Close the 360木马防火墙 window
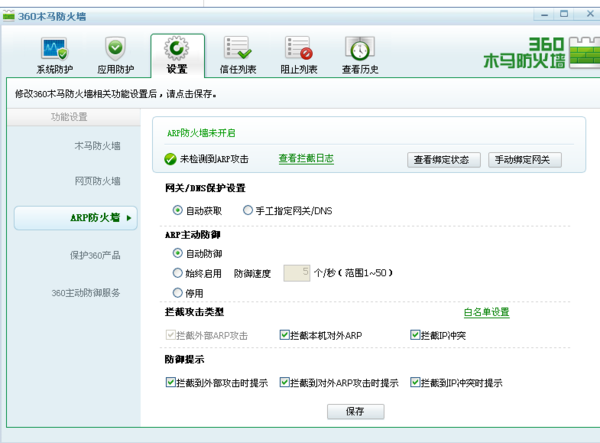This screenshot has height=443, width=600. click(590, 14)
